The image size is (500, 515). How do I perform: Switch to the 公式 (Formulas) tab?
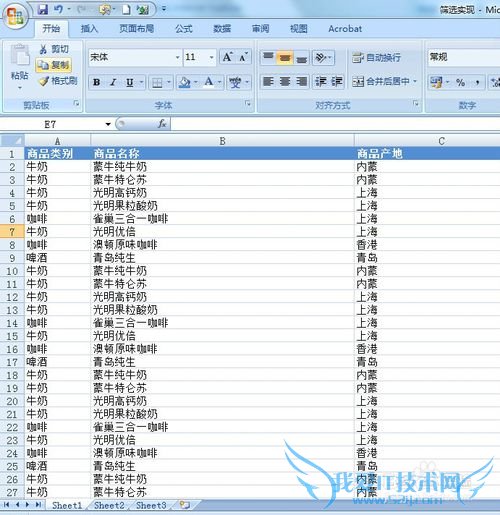pos(184,29)
